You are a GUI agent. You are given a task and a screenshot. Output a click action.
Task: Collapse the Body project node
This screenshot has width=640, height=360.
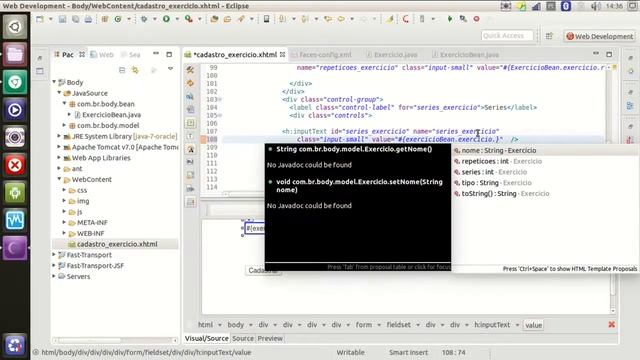click(x=54, y=82)
